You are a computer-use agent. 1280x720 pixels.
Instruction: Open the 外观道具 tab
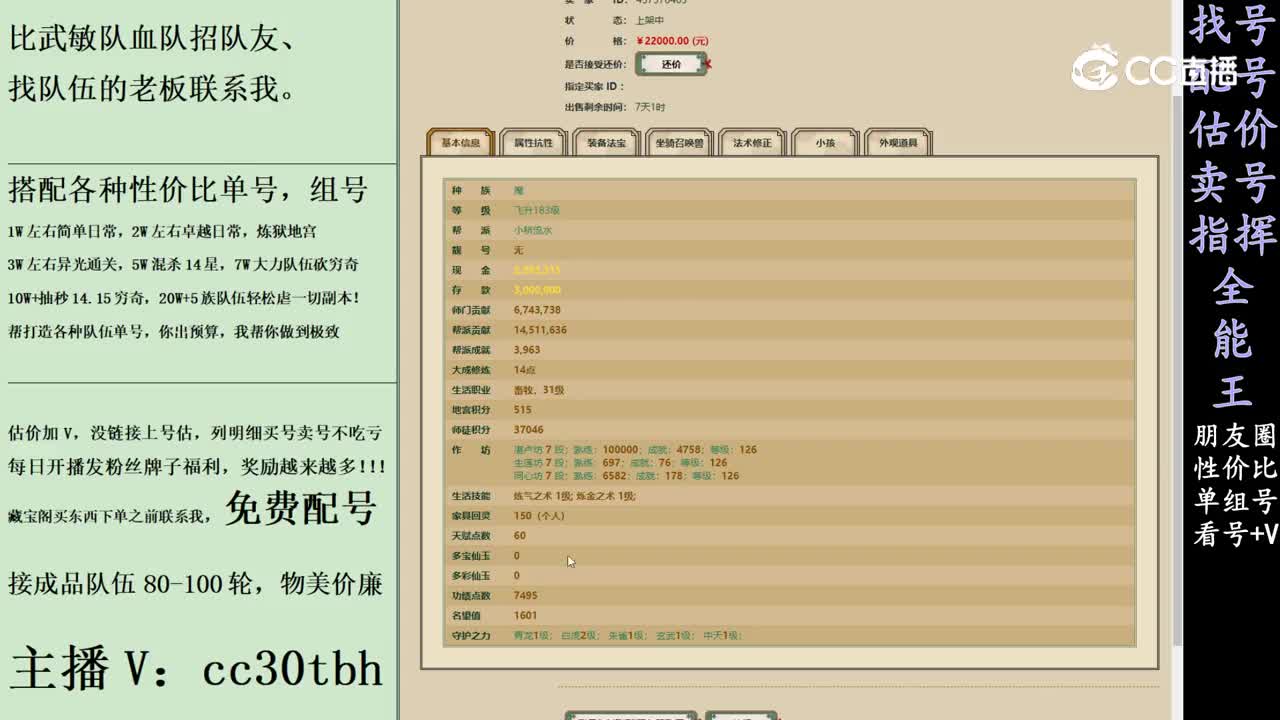click(x=898, y=143)
